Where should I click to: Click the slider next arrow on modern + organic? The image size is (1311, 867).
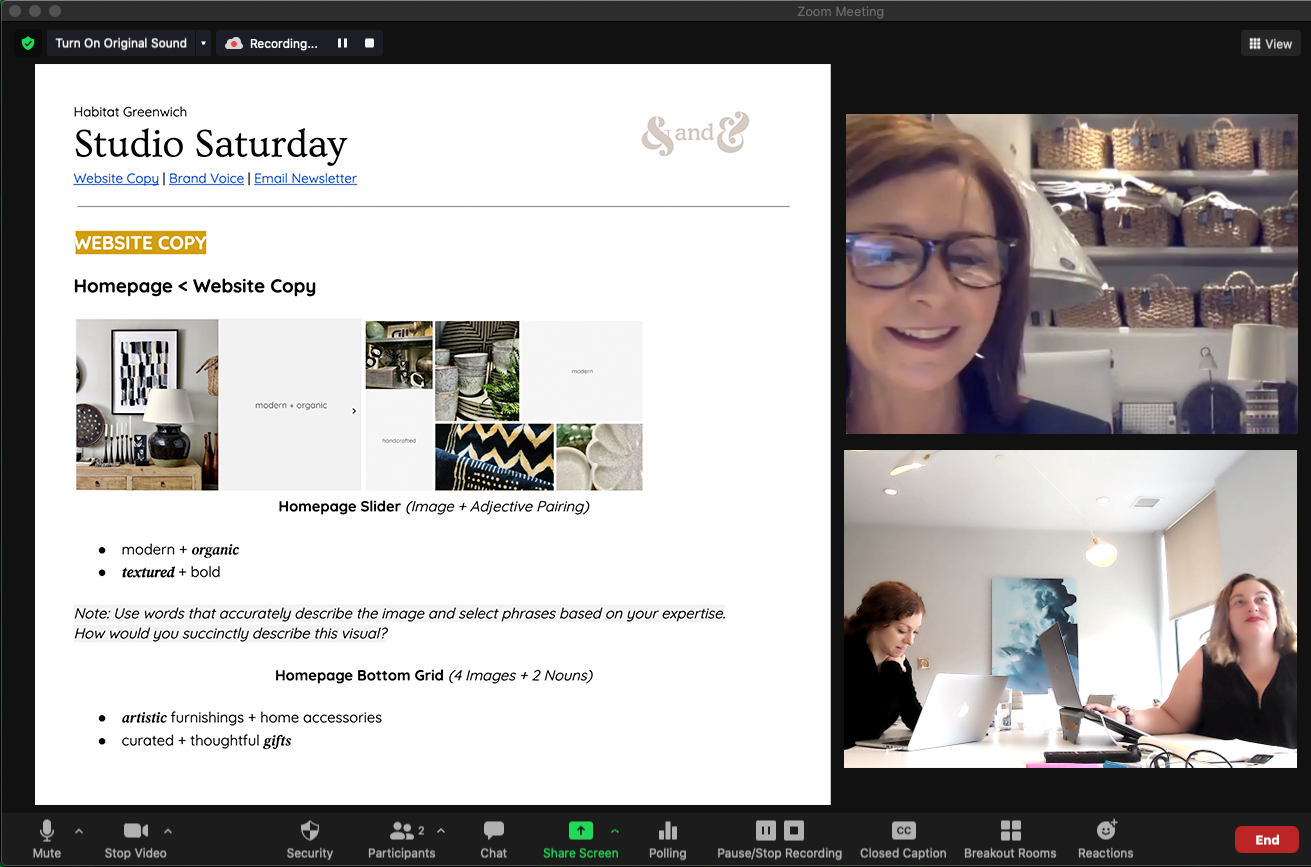click(354, 410)
